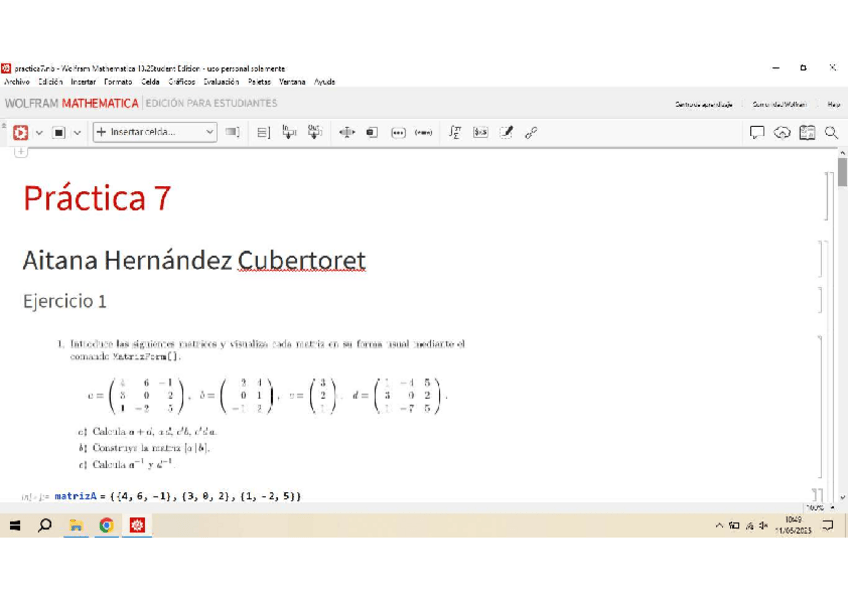The width and height of the screenshot is (848, 599).
Task: Click the cell style icon after Insertar celda
Action: 233,132
